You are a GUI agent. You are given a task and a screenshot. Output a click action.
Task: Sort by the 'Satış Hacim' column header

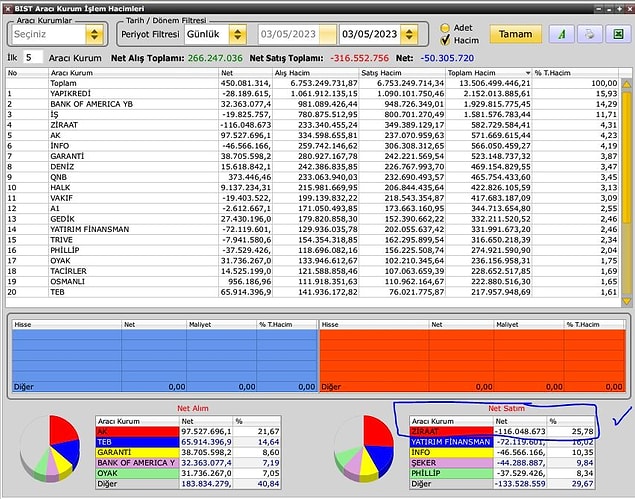tap(403, 73)
